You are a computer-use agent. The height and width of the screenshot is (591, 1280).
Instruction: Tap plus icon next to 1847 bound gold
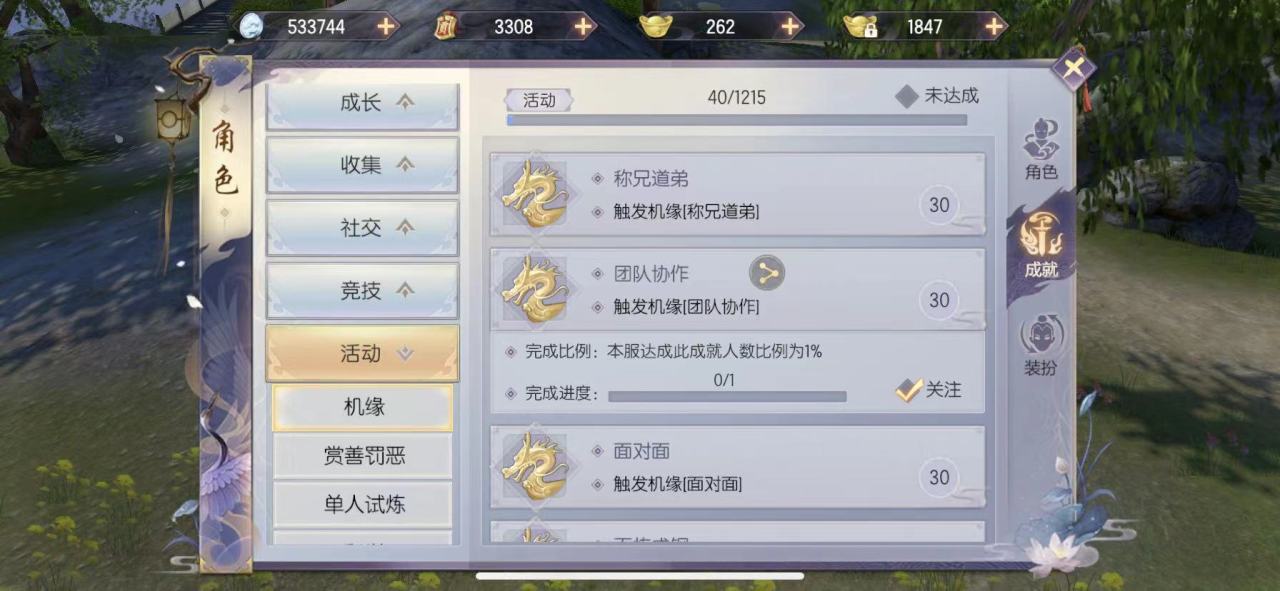(x=994, y=27)
